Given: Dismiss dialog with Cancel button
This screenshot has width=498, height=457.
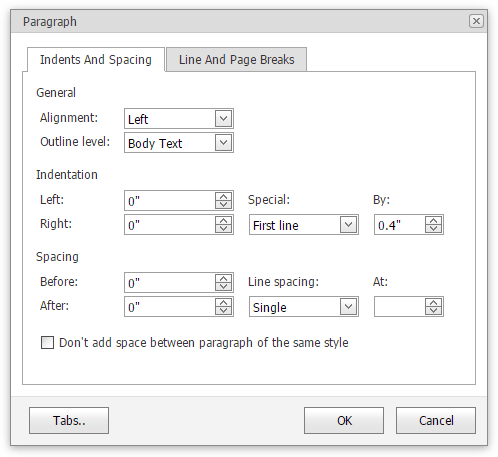Looking at the screenshot, I should pos(436,420).
